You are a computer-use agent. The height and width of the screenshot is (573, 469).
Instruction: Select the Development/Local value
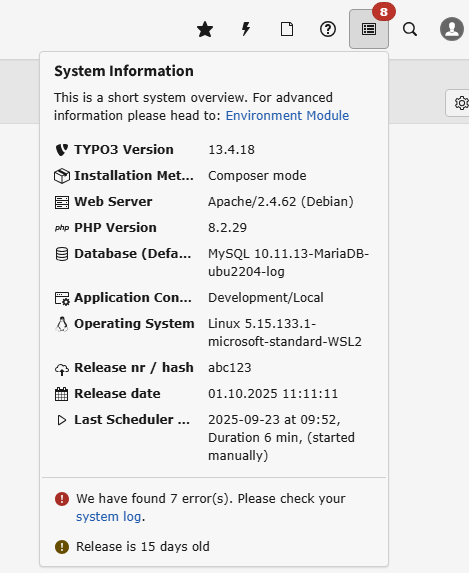266,298
